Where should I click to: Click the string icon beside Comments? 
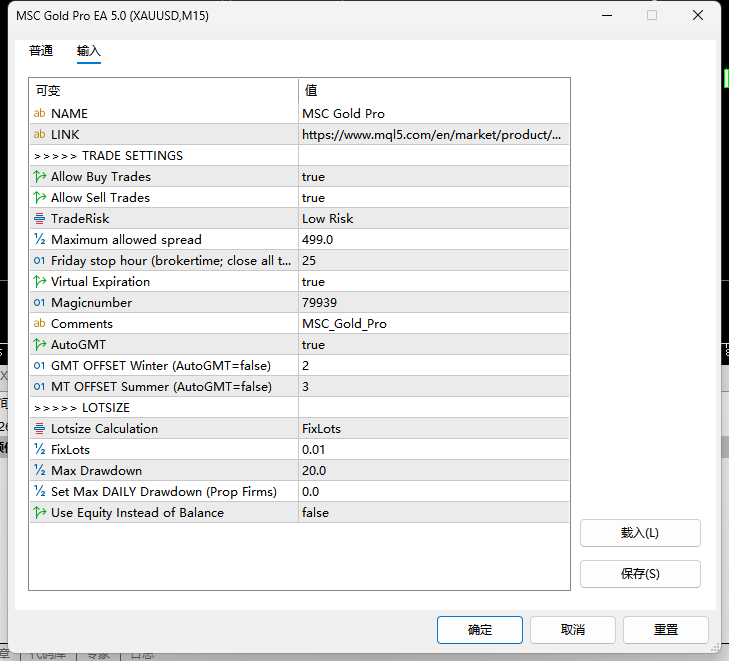click(x=40, y=324)
